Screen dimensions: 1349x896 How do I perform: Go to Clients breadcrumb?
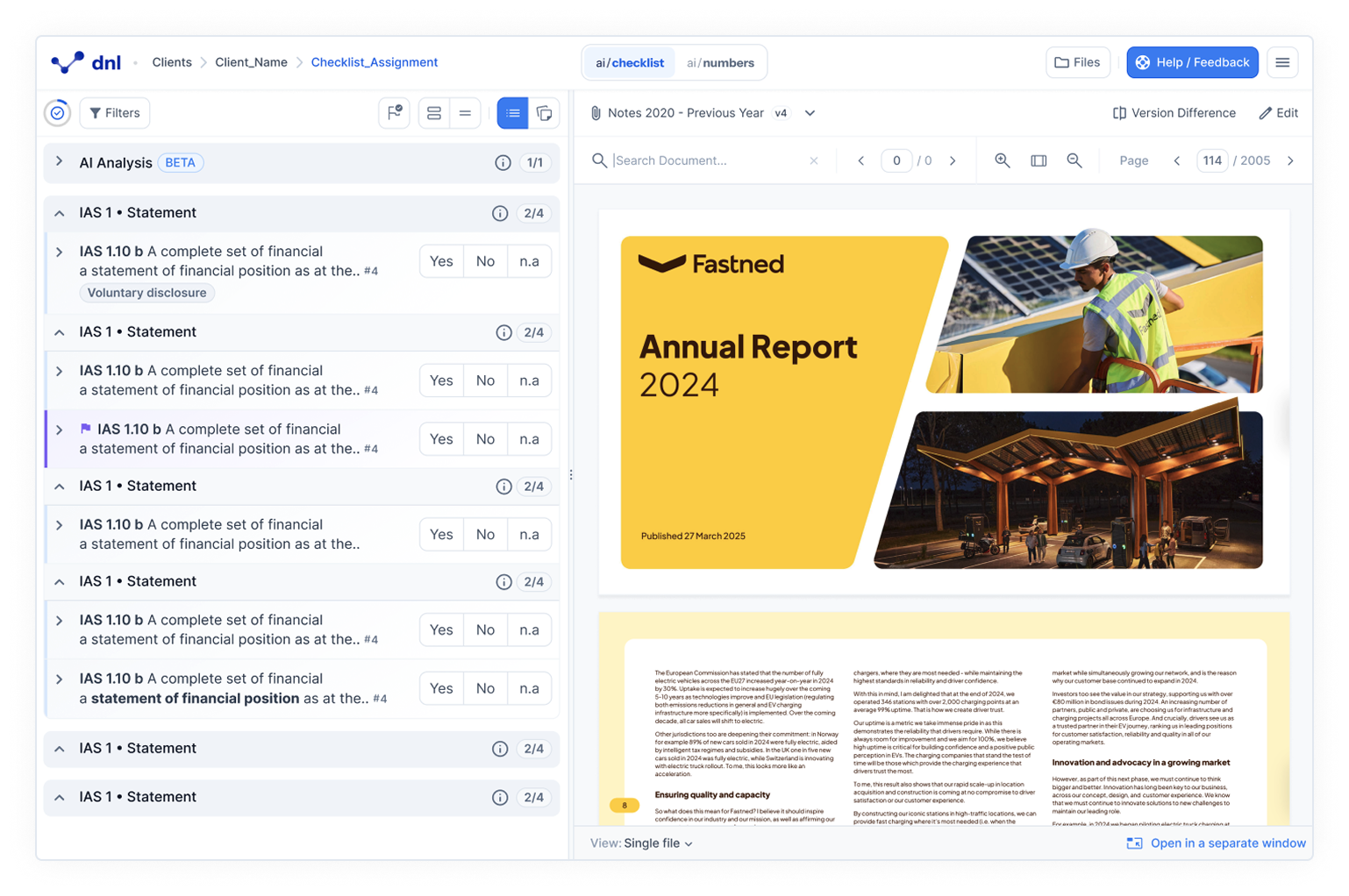point(172,62)
